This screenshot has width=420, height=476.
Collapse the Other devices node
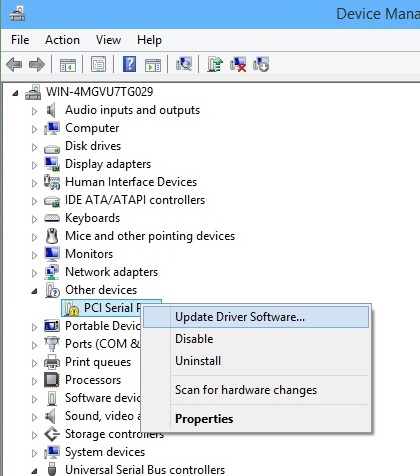[x=34, y=291]
